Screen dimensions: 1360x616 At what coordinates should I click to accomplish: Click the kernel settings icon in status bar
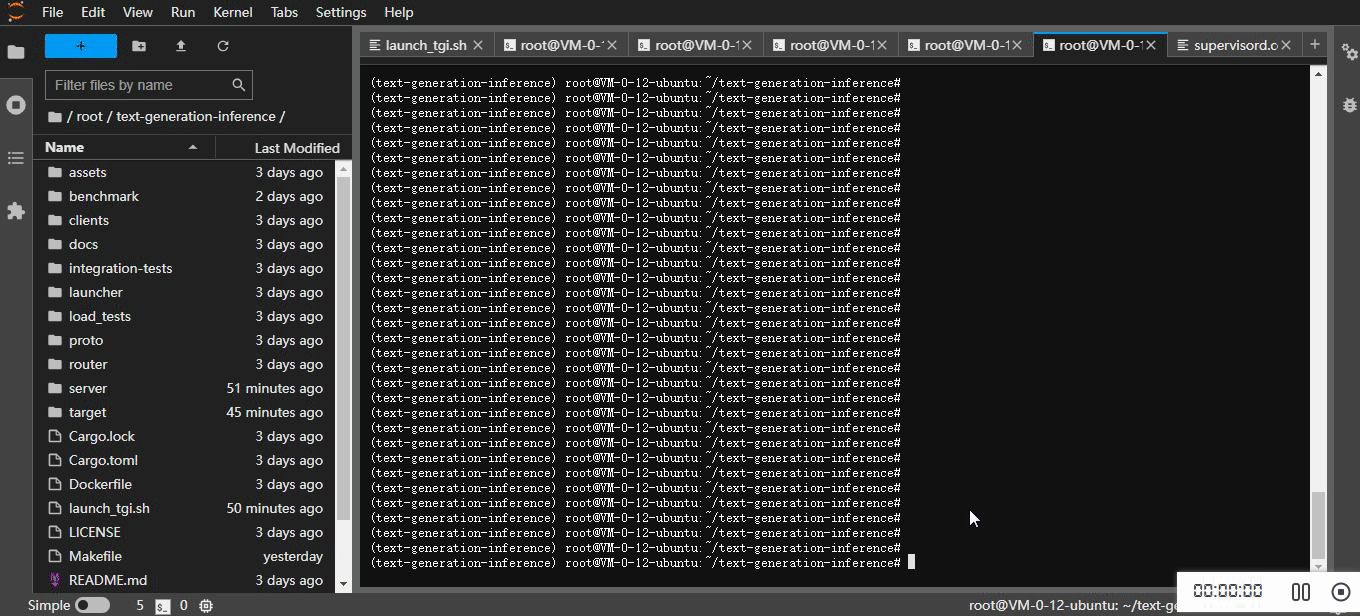pos(206,606)
